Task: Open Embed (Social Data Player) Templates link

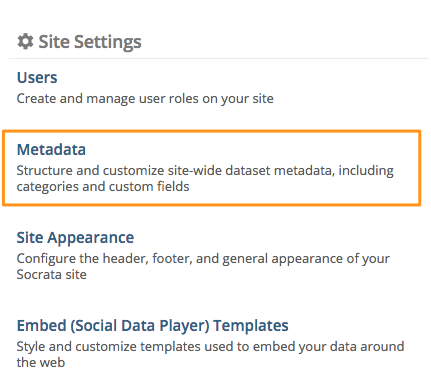Action: 152,326
